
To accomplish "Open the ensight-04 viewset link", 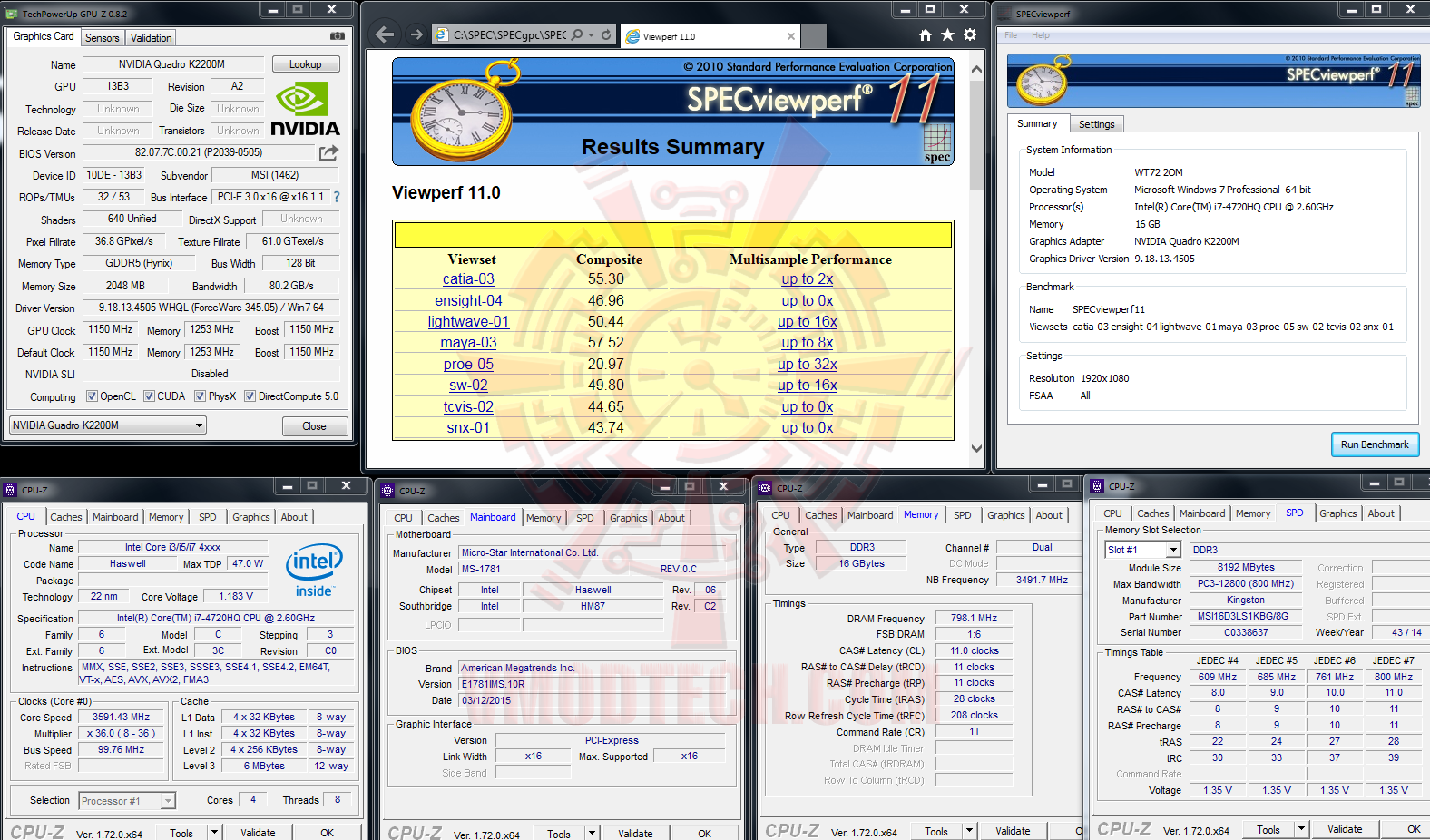I will [468, 301].
